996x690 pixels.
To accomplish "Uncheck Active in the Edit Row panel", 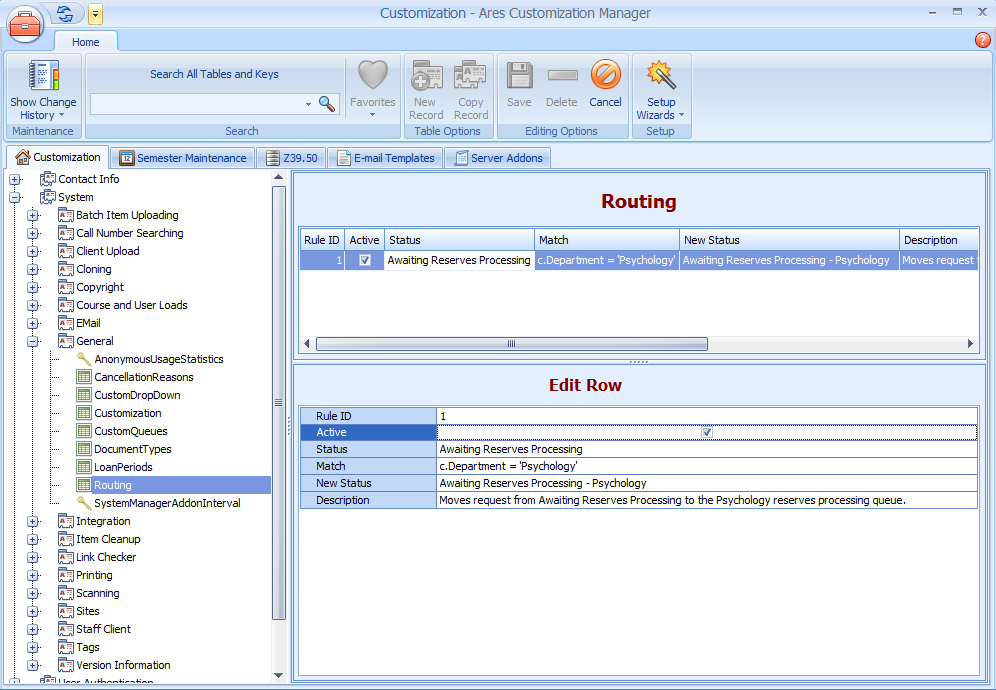I will 707,432.
